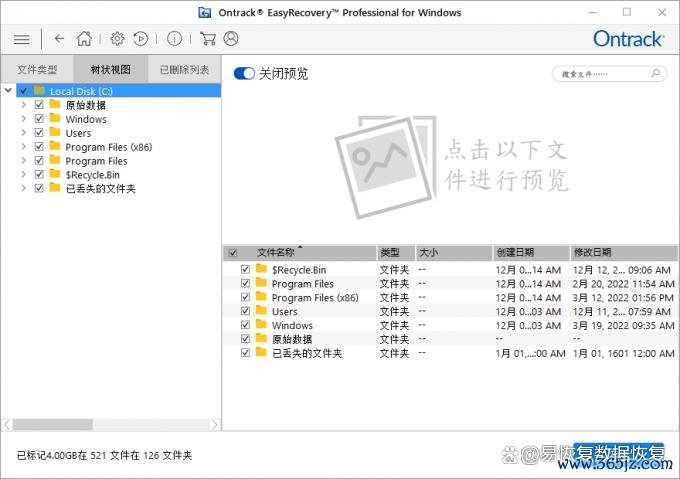Toggle the Program Files (x86) checkbox in tree

point(39,147)
